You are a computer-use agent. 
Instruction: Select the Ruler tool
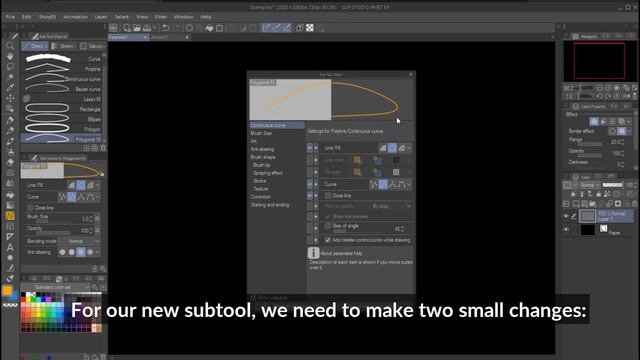[10, 237]
